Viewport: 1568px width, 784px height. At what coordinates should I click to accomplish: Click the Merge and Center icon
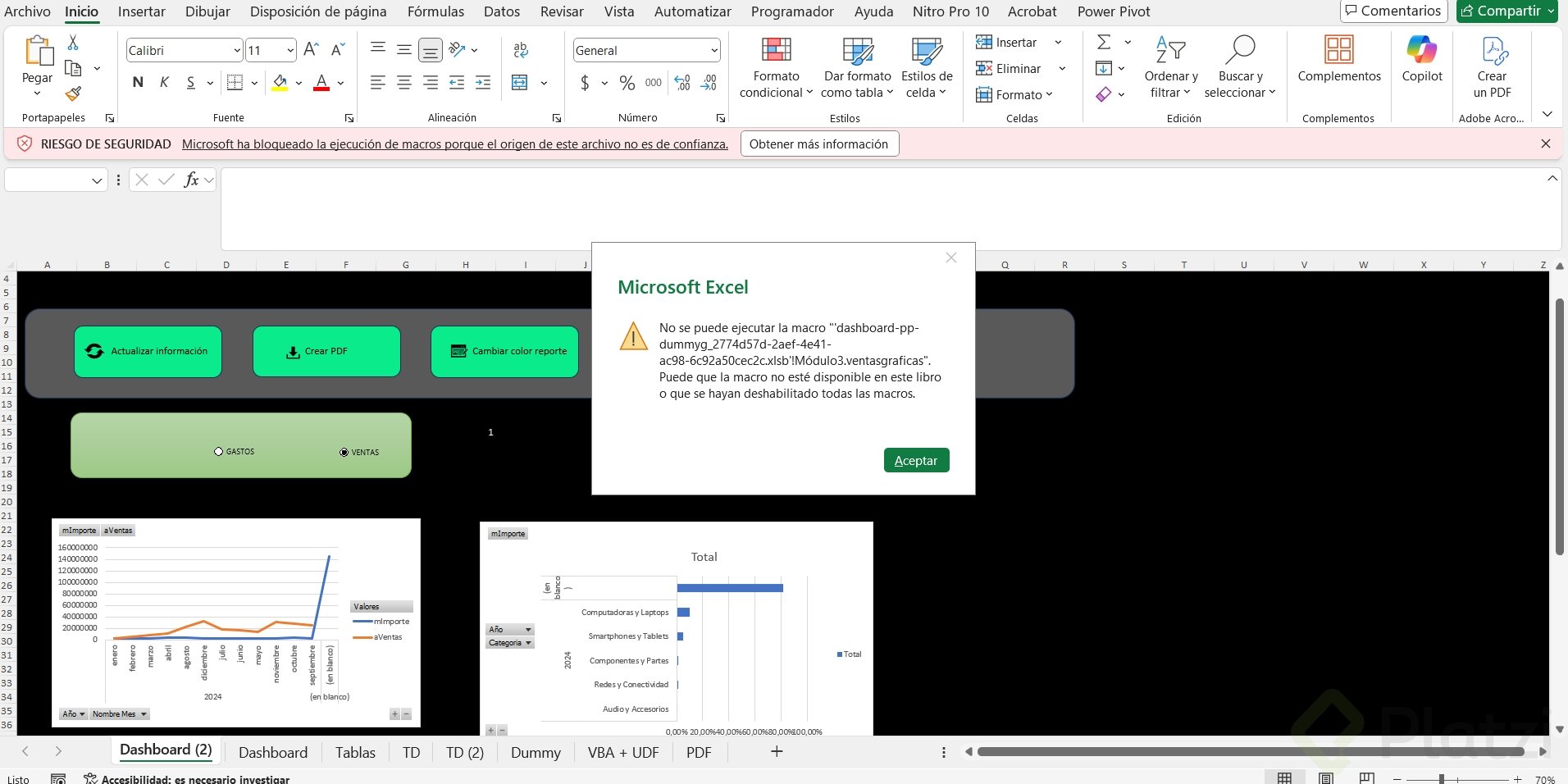(x=520, y=82)
